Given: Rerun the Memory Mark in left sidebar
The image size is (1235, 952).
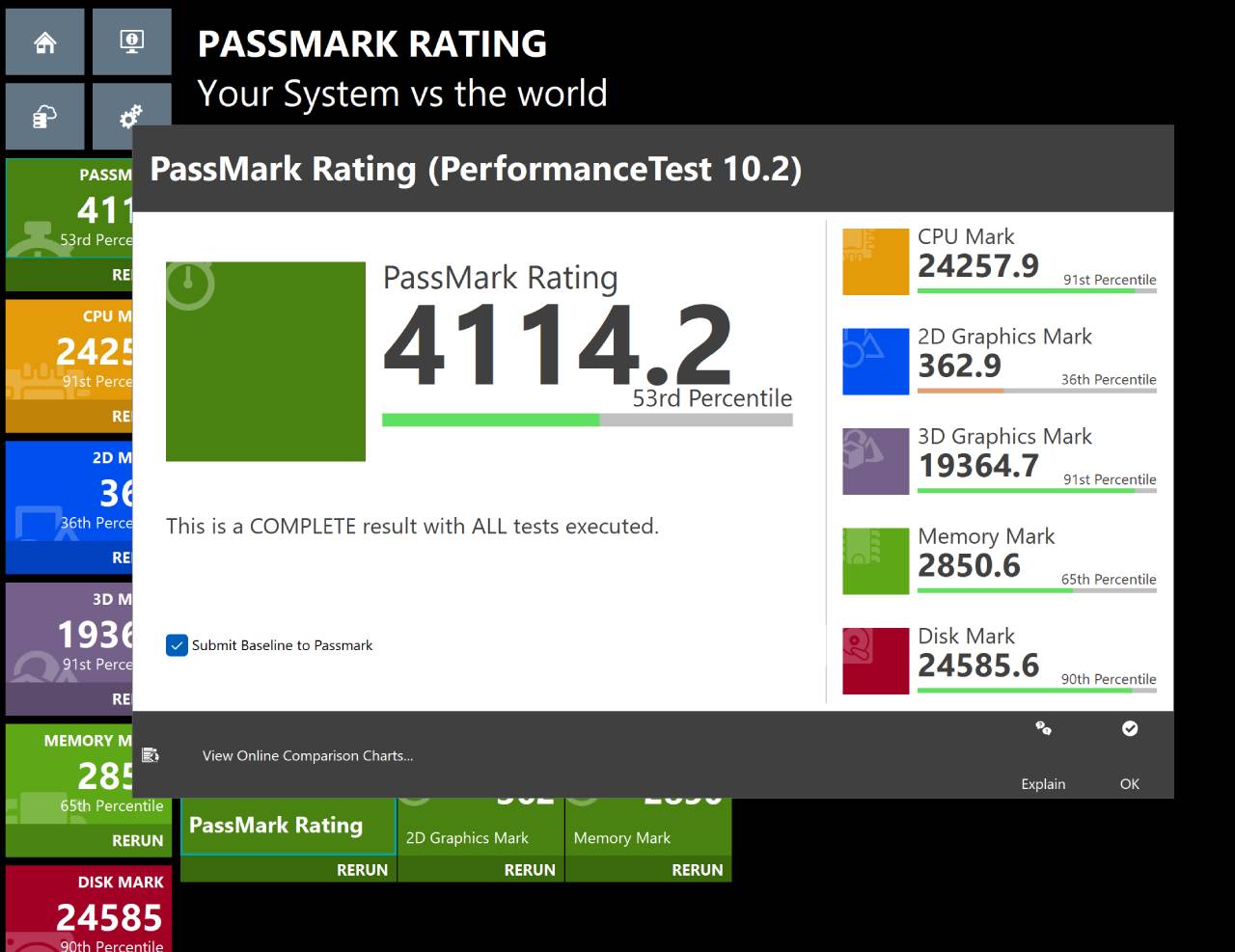Looking at the screenshot, I should point(137,840).
